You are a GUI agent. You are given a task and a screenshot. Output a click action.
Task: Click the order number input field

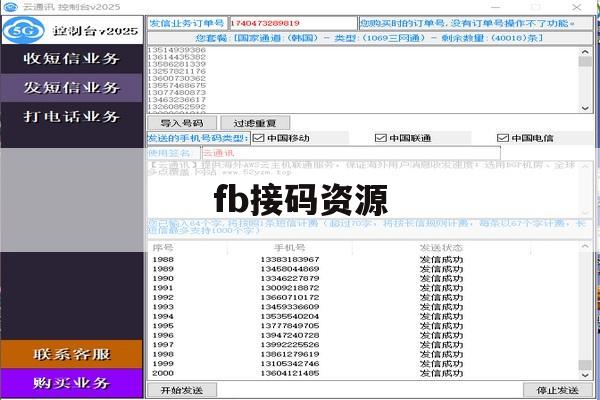click(293, 23)
